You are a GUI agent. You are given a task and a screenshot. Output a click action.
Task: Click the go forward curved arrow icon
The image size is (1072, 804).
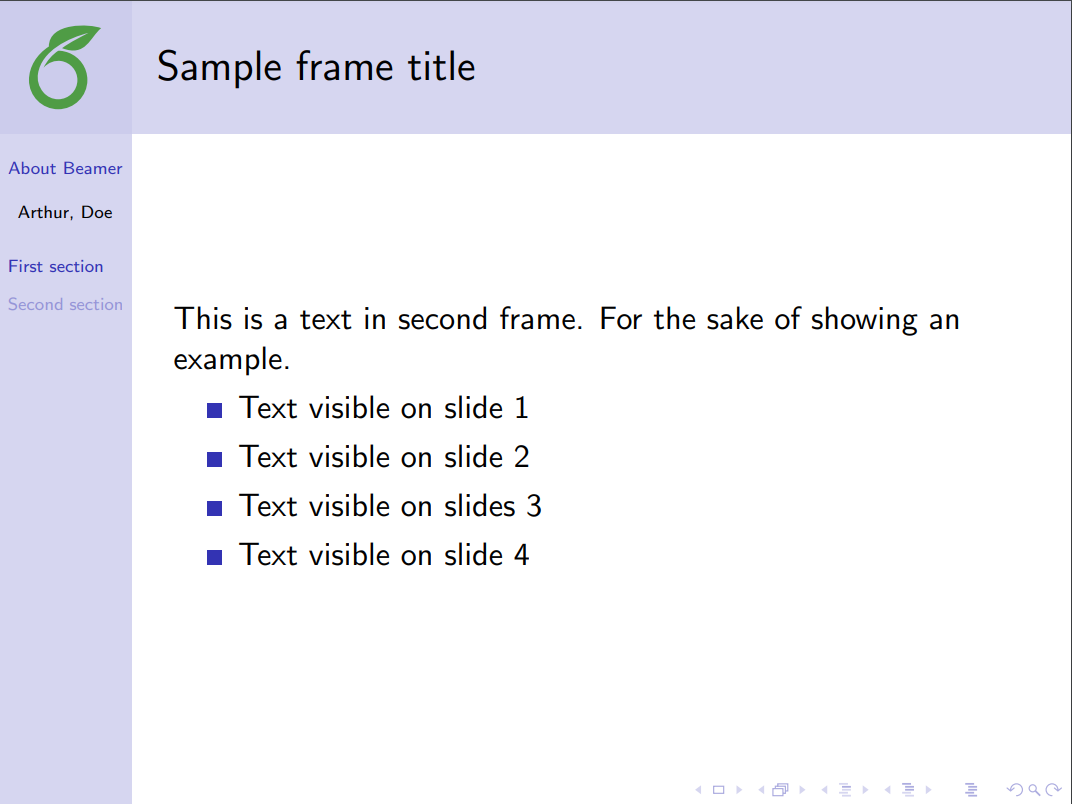(1052, 790)
